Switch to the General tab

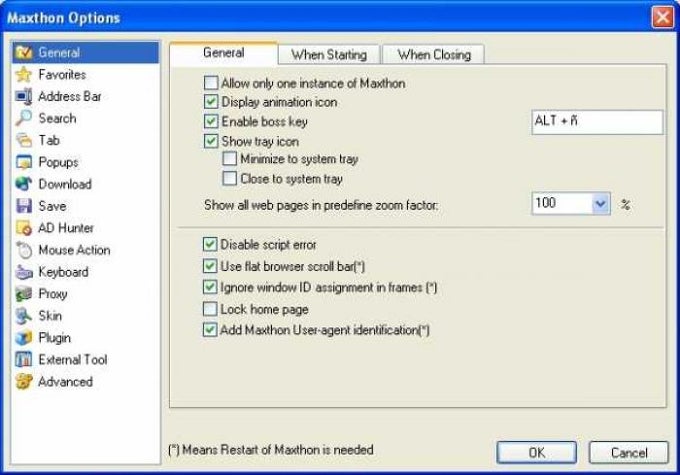click(x=223, y=53)
